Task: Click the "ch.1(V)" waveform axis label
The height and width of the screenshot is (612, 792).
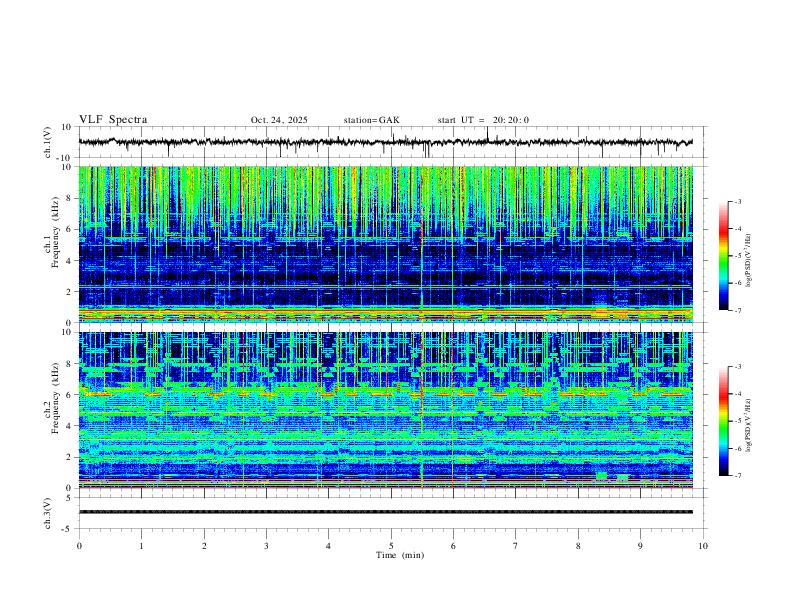Action: [x=48, y=142]
